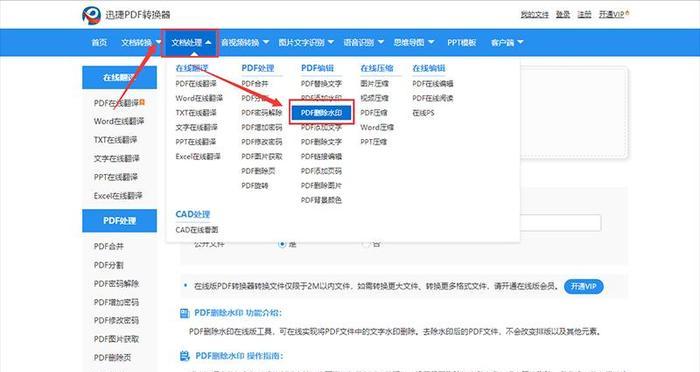The width and height of the screenshot is (700, 372).
Task: Open Excel在线翻译 in the left sidebar
Action: pos(118,196)
